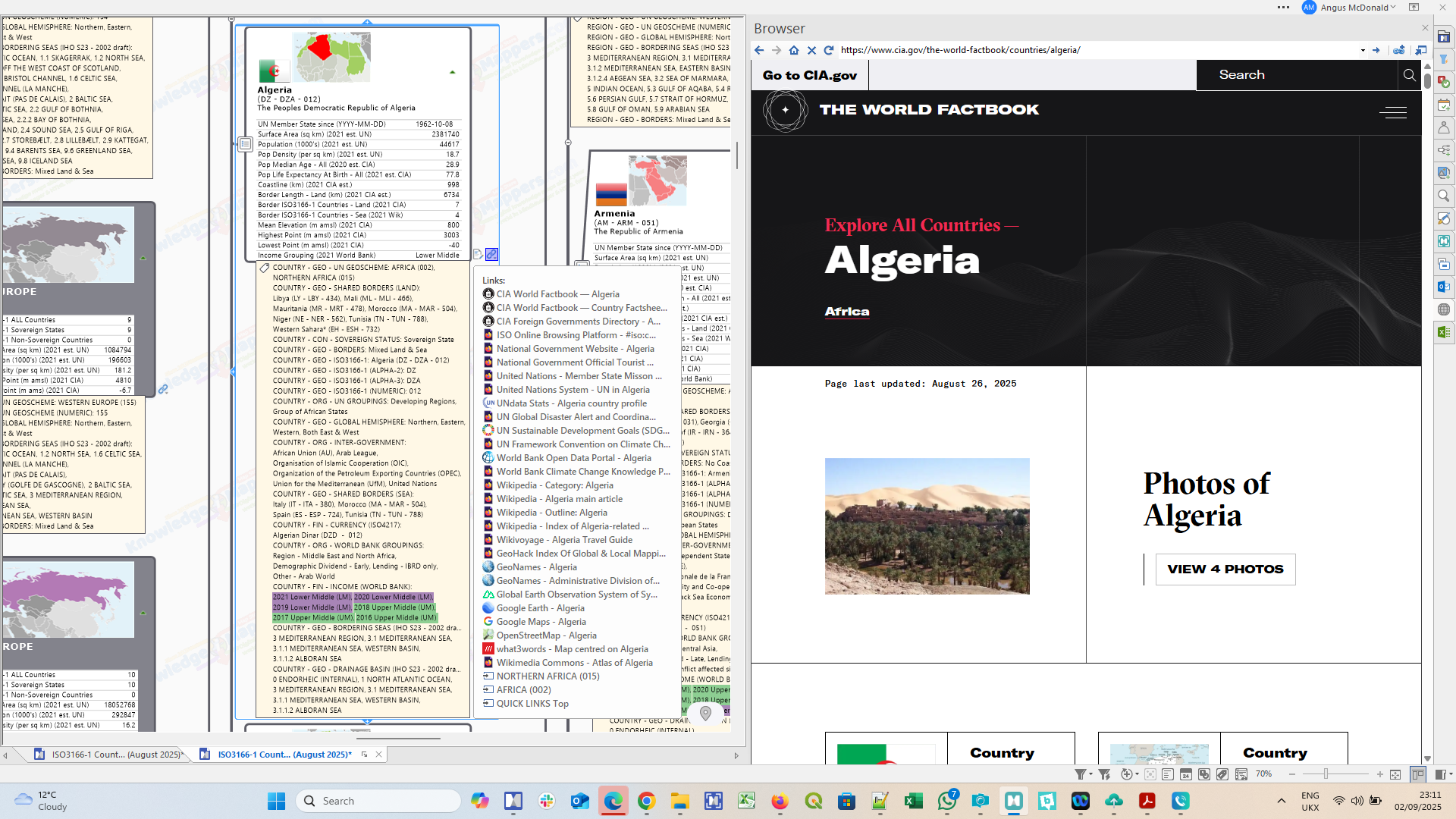Viewport: 1456px width, 819px height.
Task: Open Google Maps - Algeria link
Action: pyautogui.click(x=541, y=622)
